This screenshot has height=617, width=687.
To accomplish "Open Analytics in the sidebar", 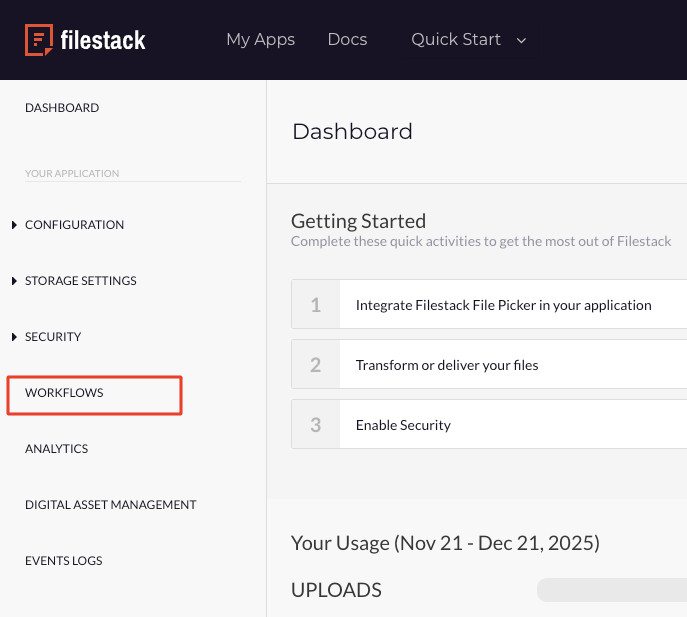I will pos(57,449).
